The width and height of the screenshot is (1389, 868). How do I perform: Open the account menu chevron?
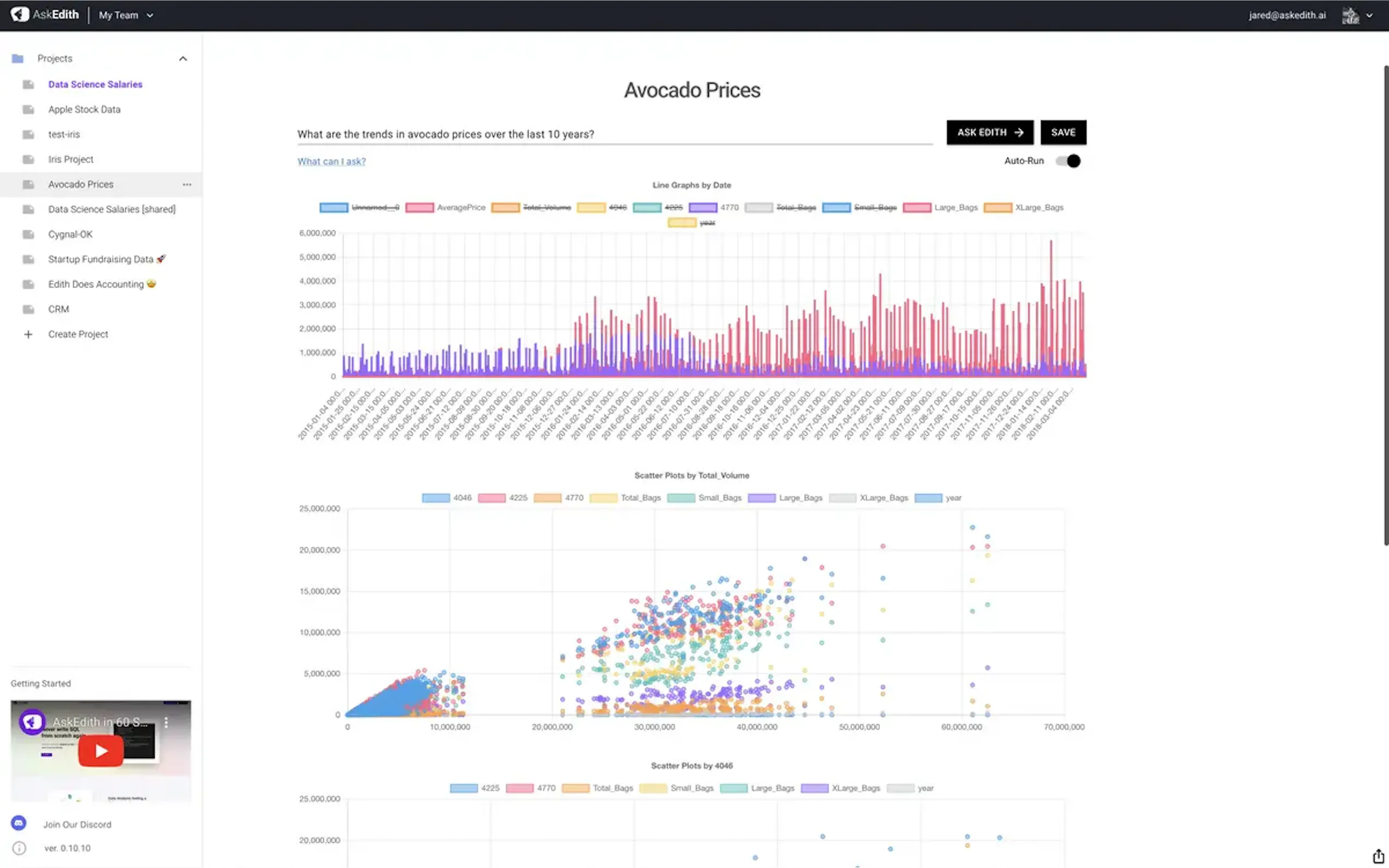point(1369,15)
